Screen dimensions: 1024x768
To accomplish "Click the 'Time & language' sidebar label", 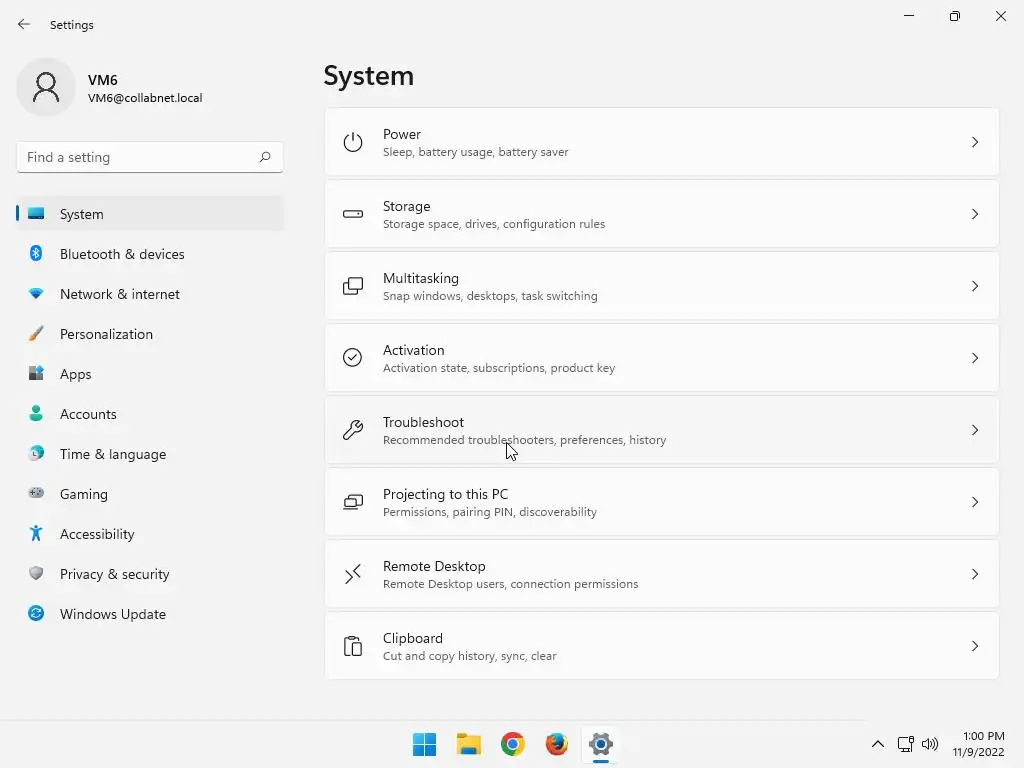I will [x=113, y=455].
